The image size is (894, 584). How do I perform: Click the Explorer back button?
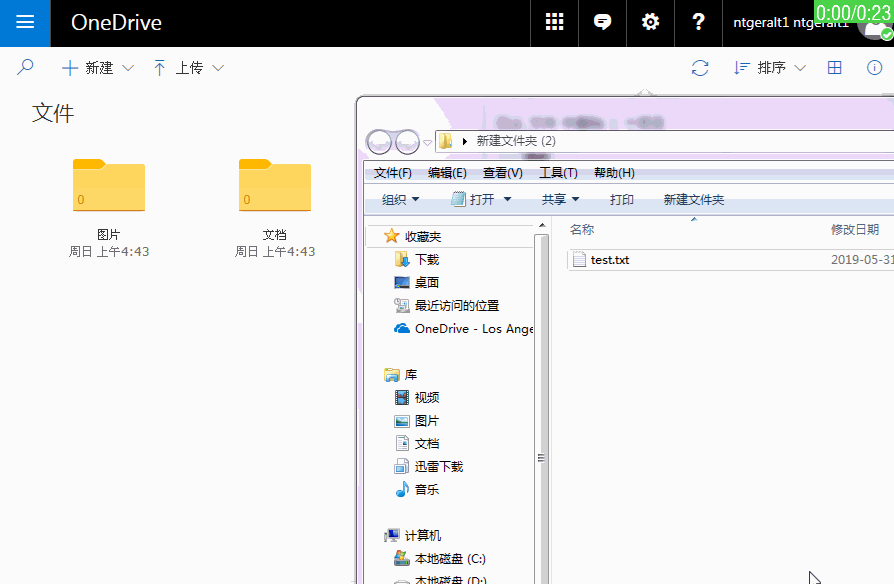[x=379, y=141]
